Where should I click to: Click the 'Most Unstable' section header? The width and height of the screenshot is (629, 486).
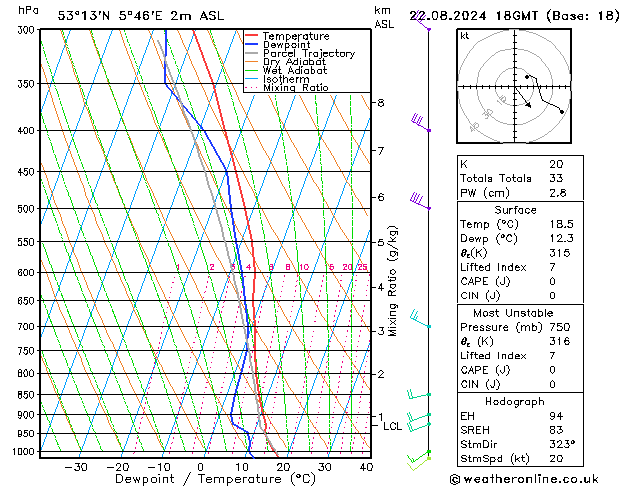(513, 313)
